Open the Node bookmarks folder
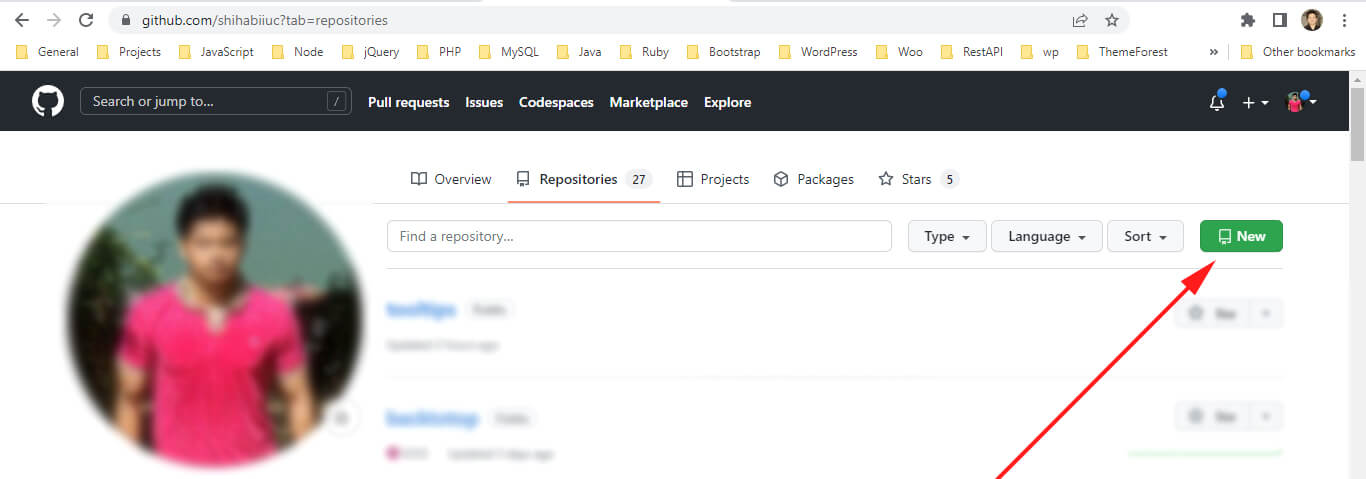This screenshot has height=479, width=1366. (x=297, y=51)
